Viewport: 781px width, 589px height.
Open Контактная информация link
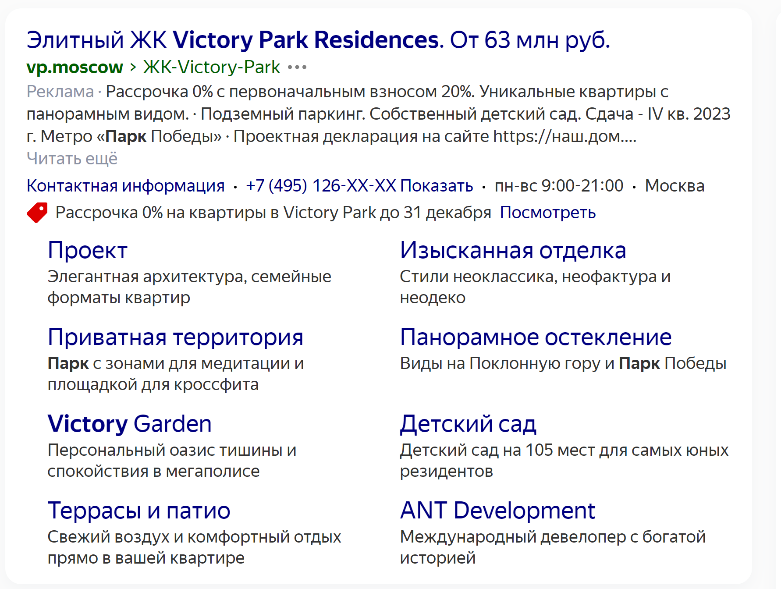[x=126, y=186]
